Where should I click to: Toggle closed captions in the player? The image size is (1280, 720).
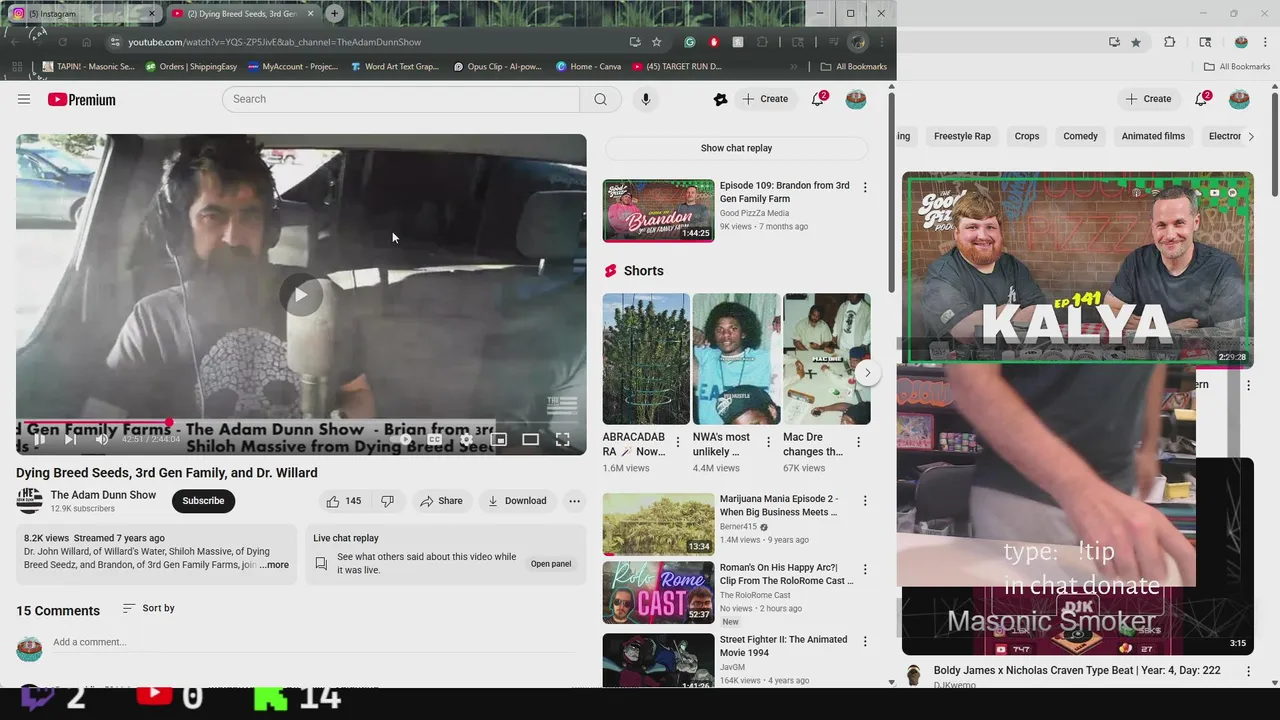pos(435,439)
